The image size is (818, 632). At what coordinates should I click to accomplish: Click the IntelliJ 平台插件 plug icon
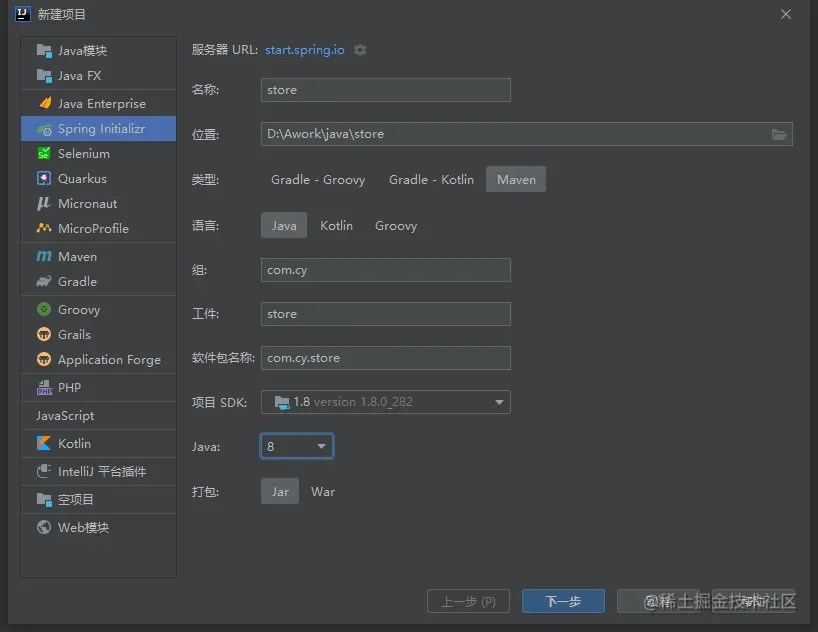pos(44,471)
